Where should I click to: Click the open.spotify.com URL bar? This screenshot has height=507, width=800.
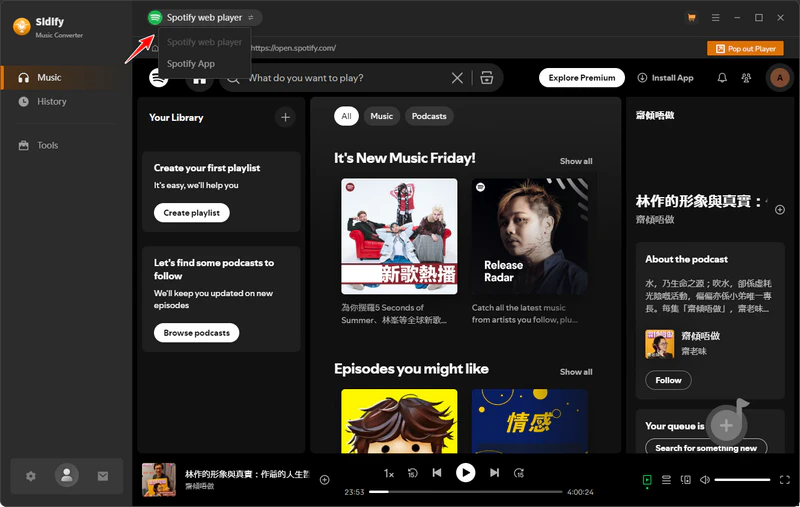[293, 48]
